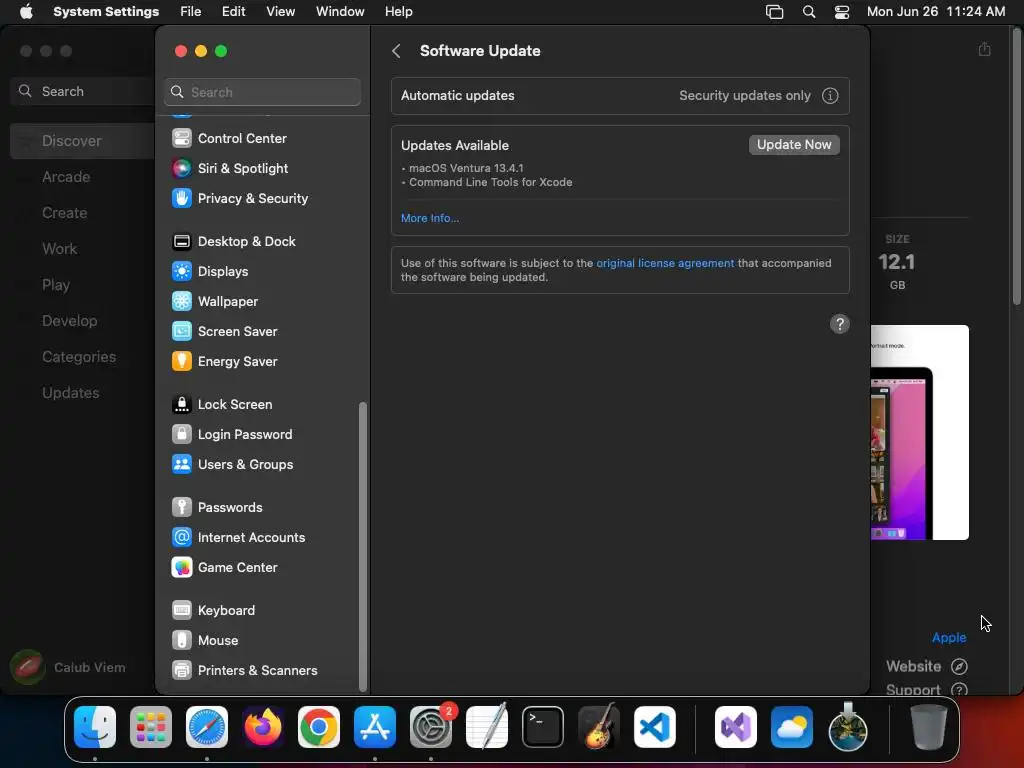The width and height of the screenshot is (1024, 768).
Task: Select the Lock Screen icon
Action: pyautogui.click(x=182, y=405)
